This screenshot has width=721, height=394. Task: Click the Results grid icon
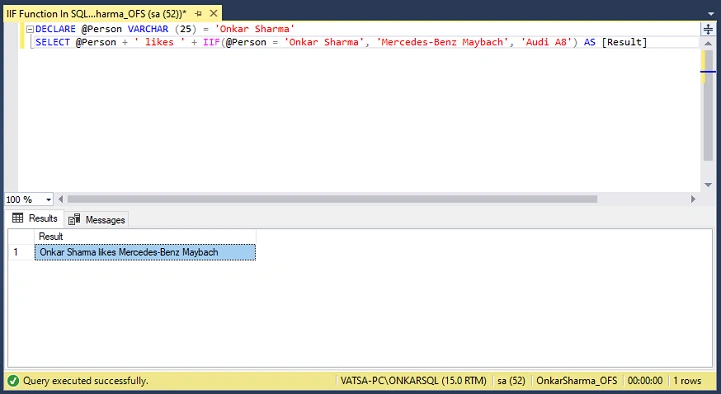17,218
